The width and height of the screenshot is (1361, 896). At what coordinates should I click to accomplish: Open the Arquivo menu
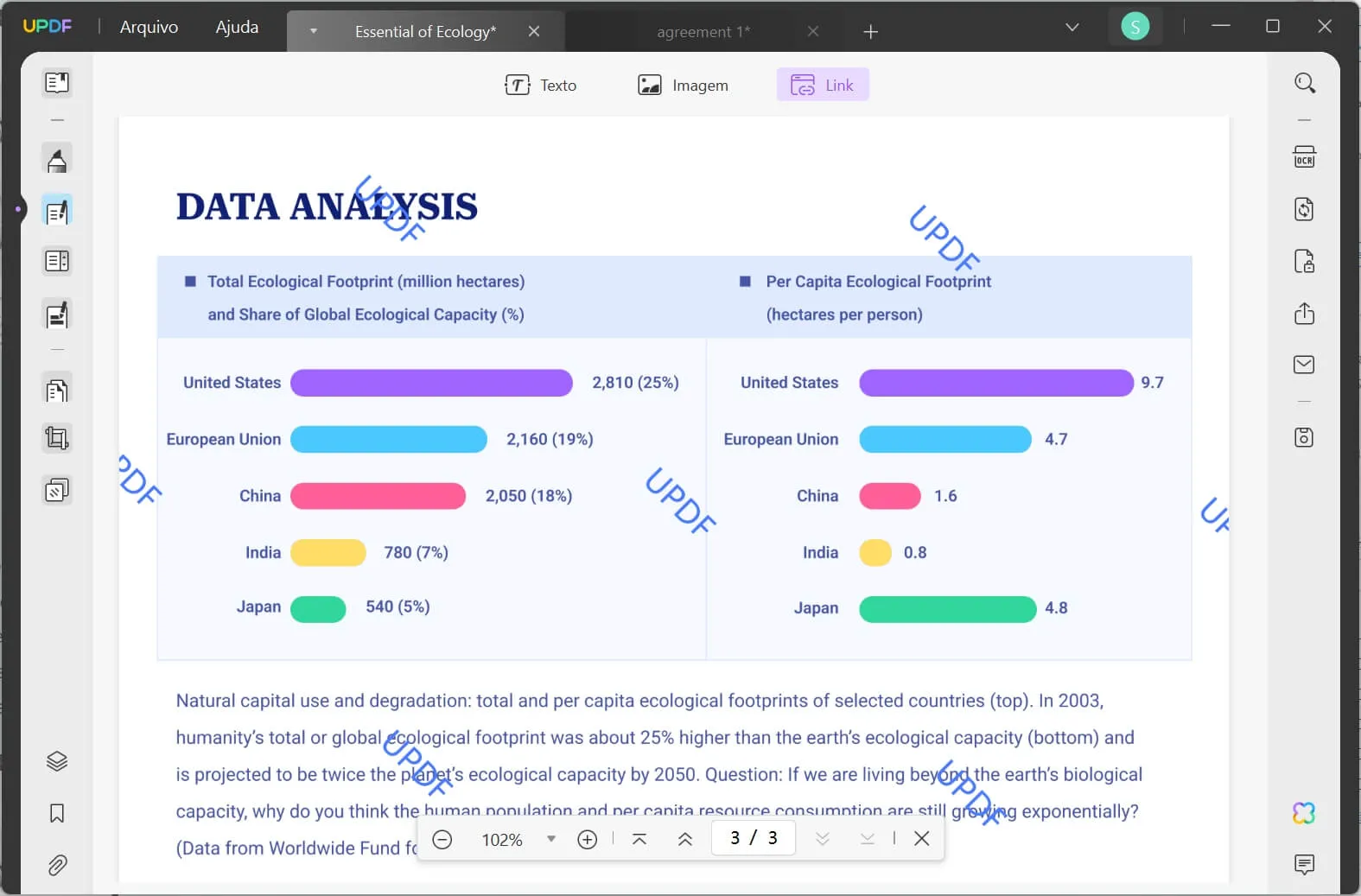click(x=149, y=27)
